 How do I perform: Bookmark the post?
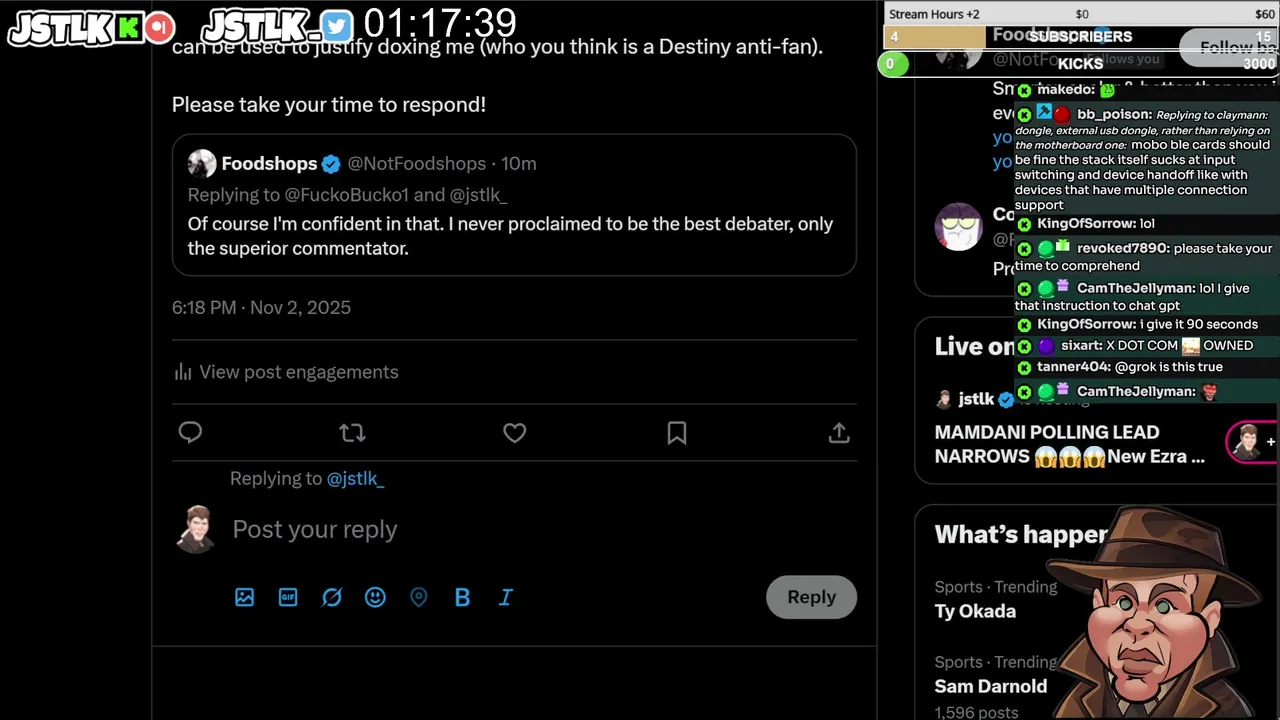(x=677, y=432)
